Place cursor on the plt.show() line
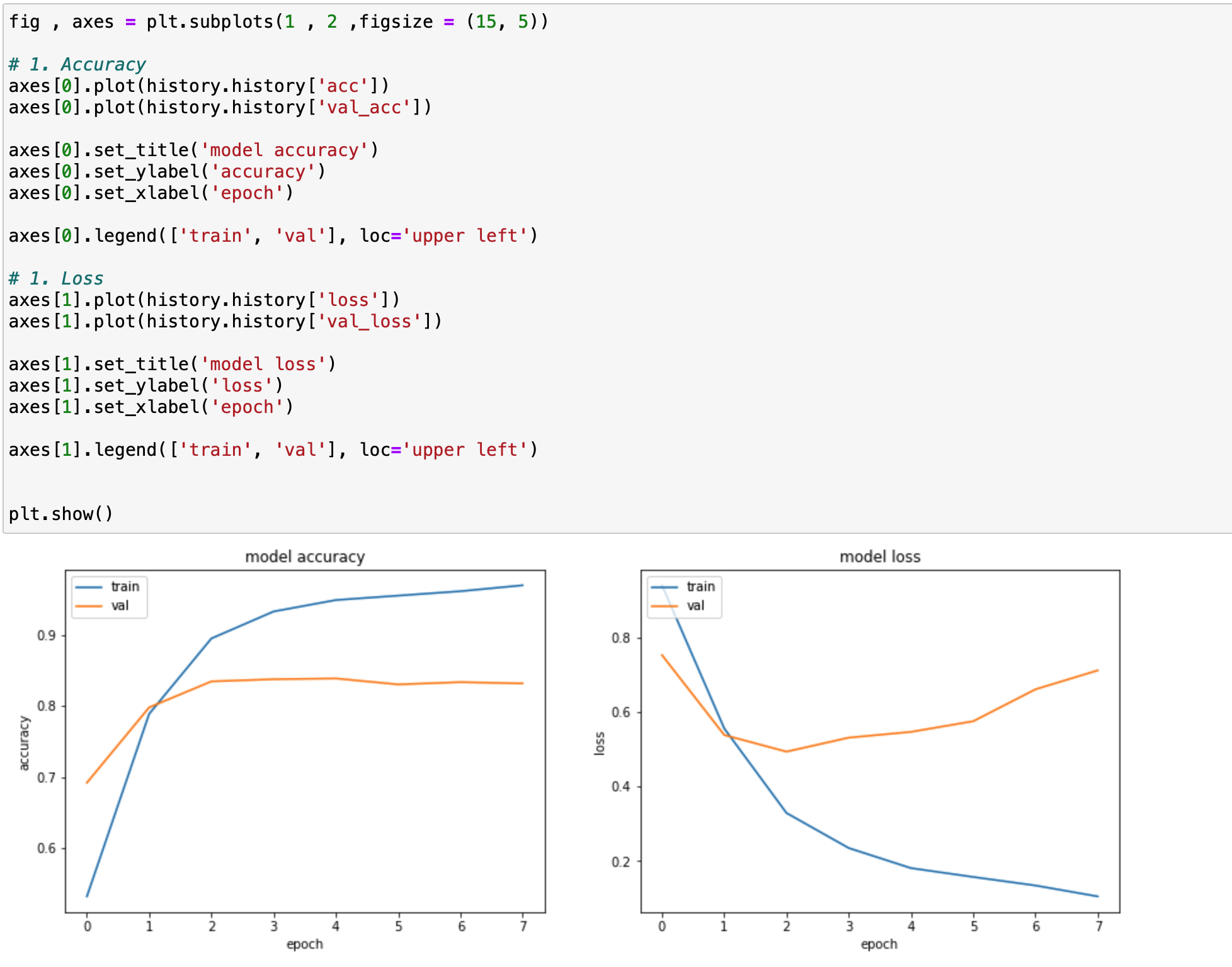 point(60,514)
